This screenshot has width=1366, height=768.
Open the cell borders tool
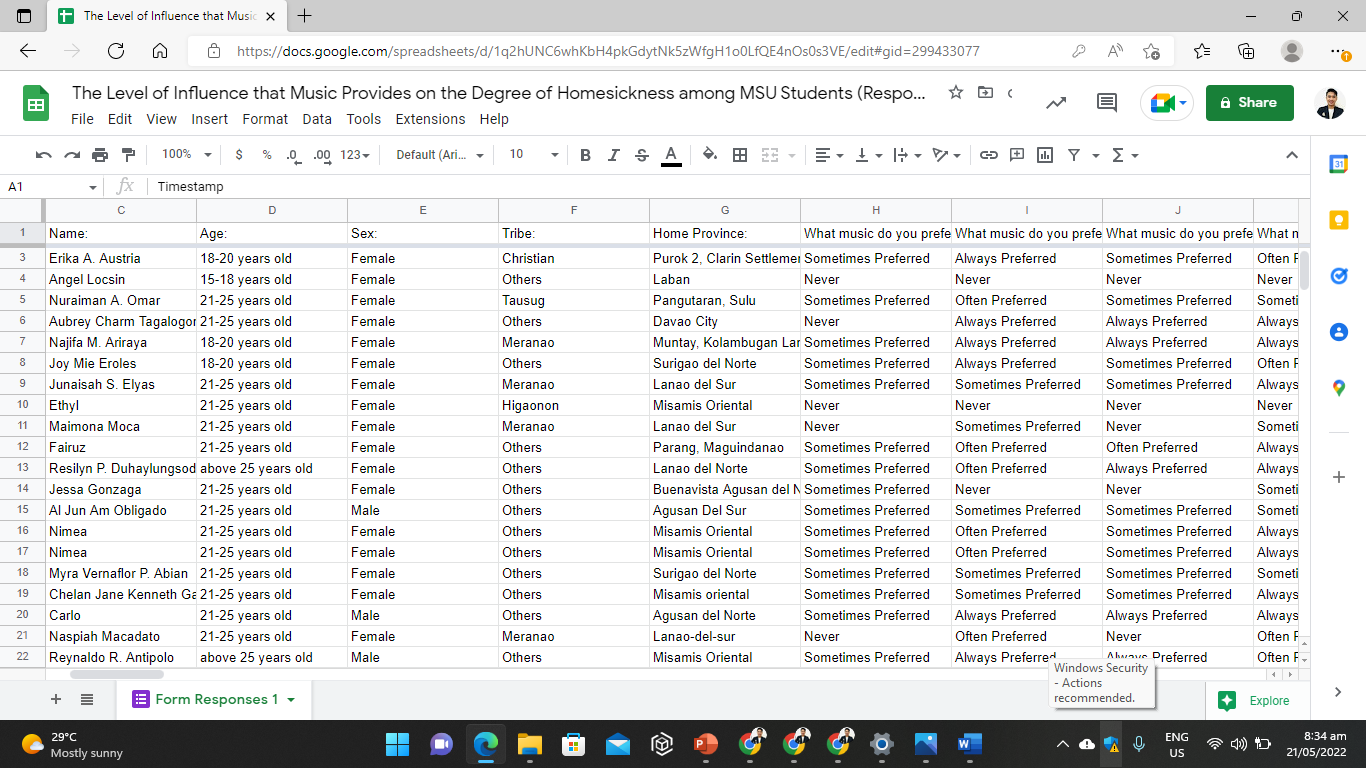740,155
